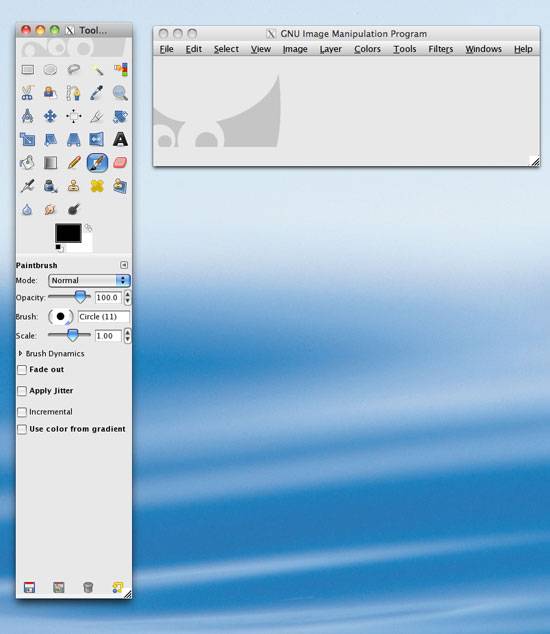Open the Filters menu
This screenshot has width=550, height=634.
[x=441, y=49]
